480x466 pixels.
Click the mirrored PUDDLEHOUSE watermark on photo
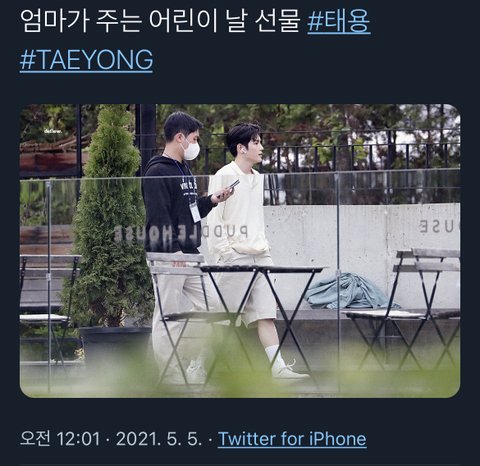(181, 233)
